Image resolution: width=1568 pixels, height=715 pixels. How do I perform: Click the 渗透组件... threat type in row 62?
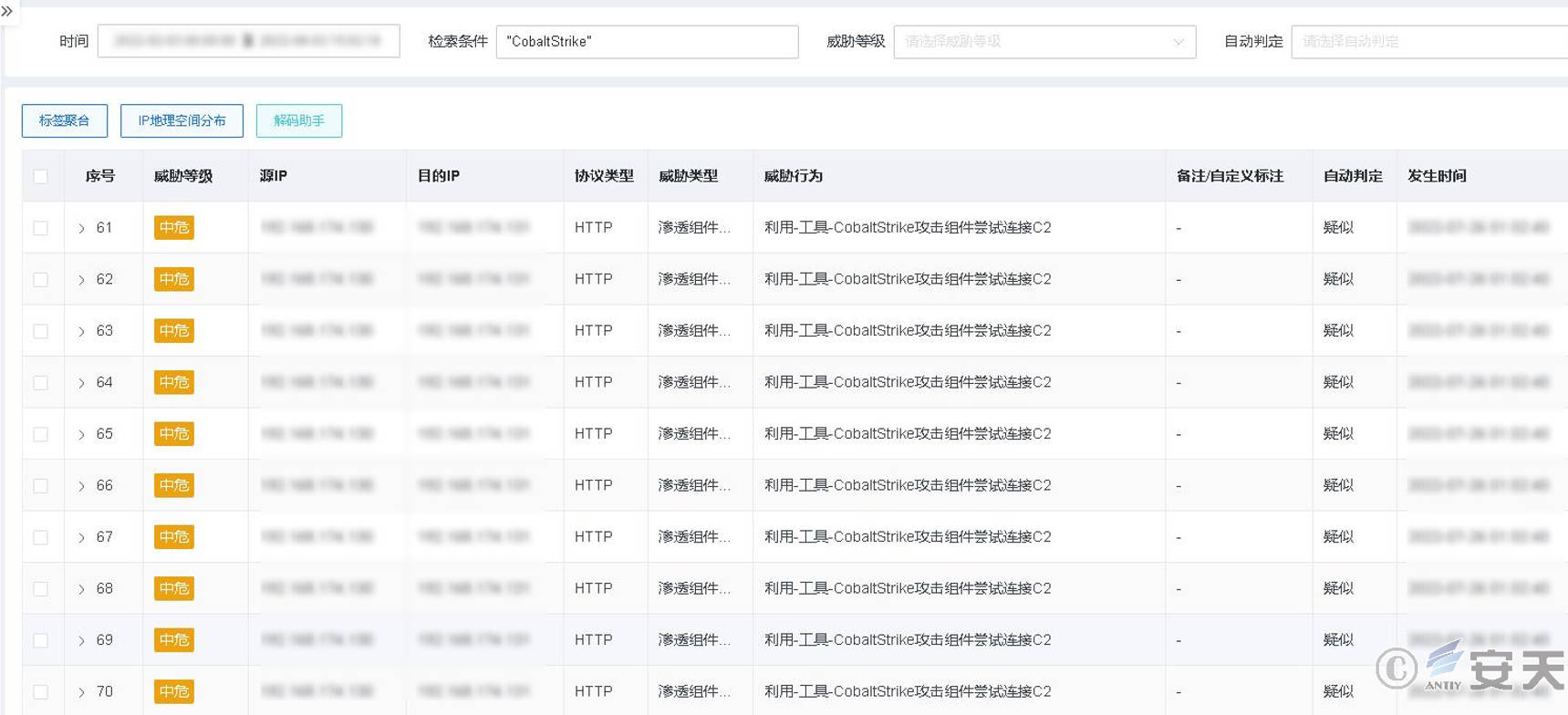pos(694,279)
